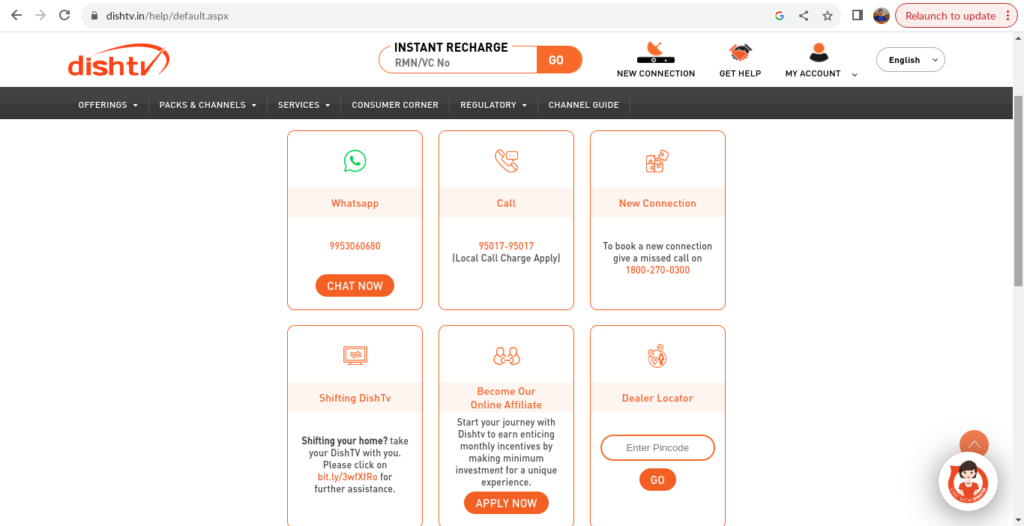The image size is (1024, 526).
Task: Click the '(Local Call Charge Apply)' text
Action: [x=506, y=258]
